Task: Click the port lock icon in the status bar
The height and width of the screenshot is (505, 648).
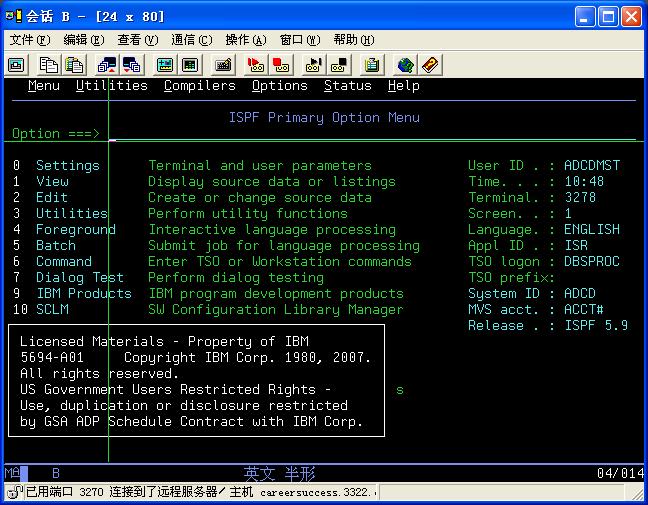Action: (14, 492)
